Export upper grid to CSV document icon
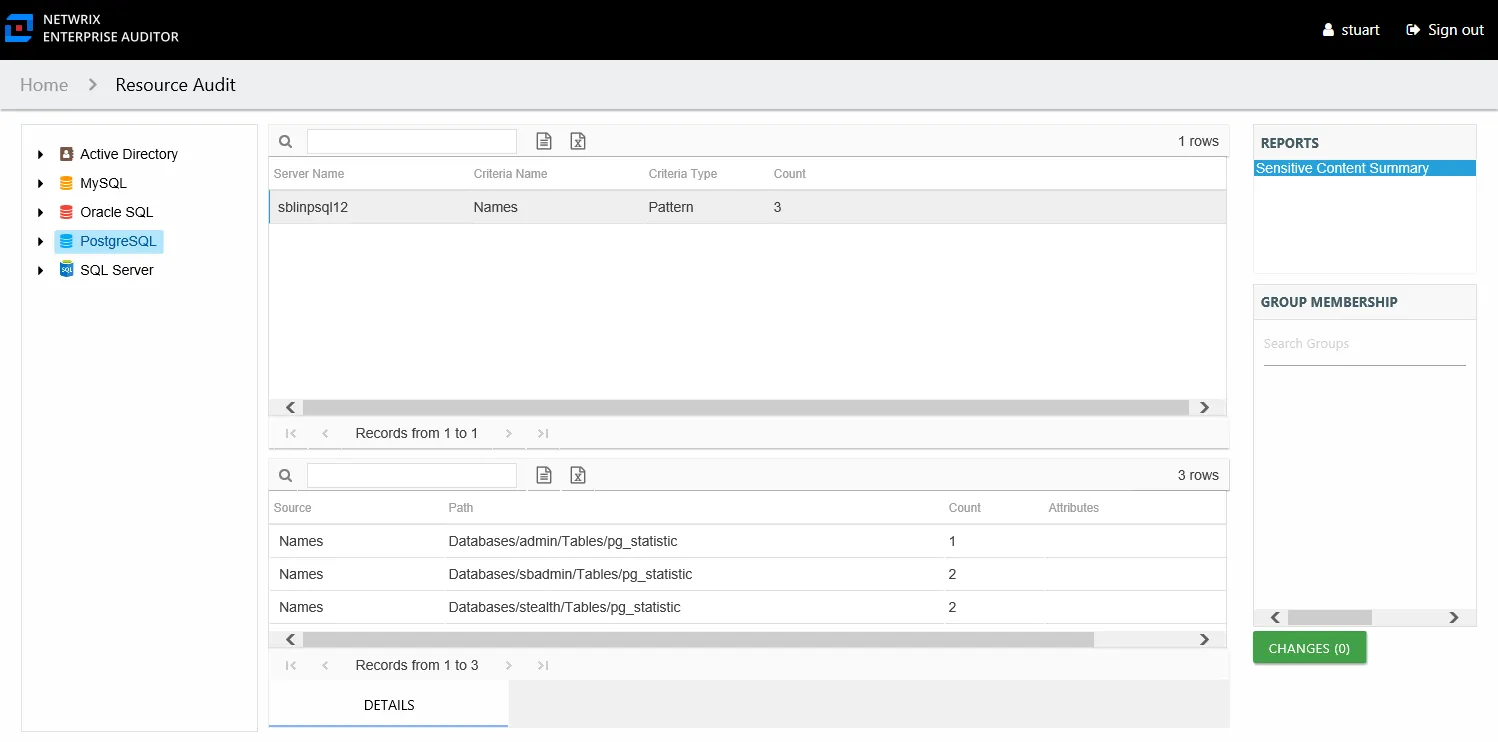The width and height of the screenshot is (1498, 742). click(x=544, y=141)
